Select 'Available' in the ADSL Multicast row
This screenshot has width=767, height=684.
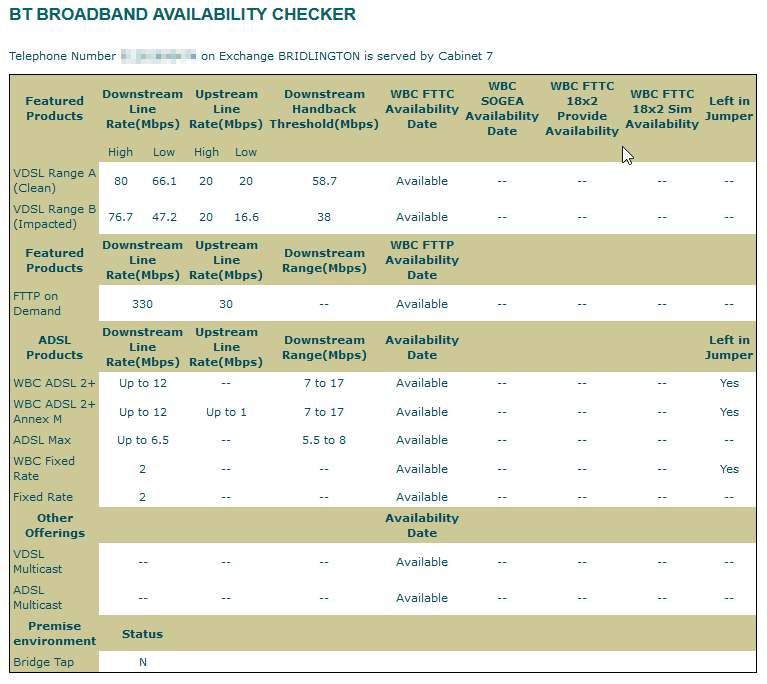pos(422,598)
